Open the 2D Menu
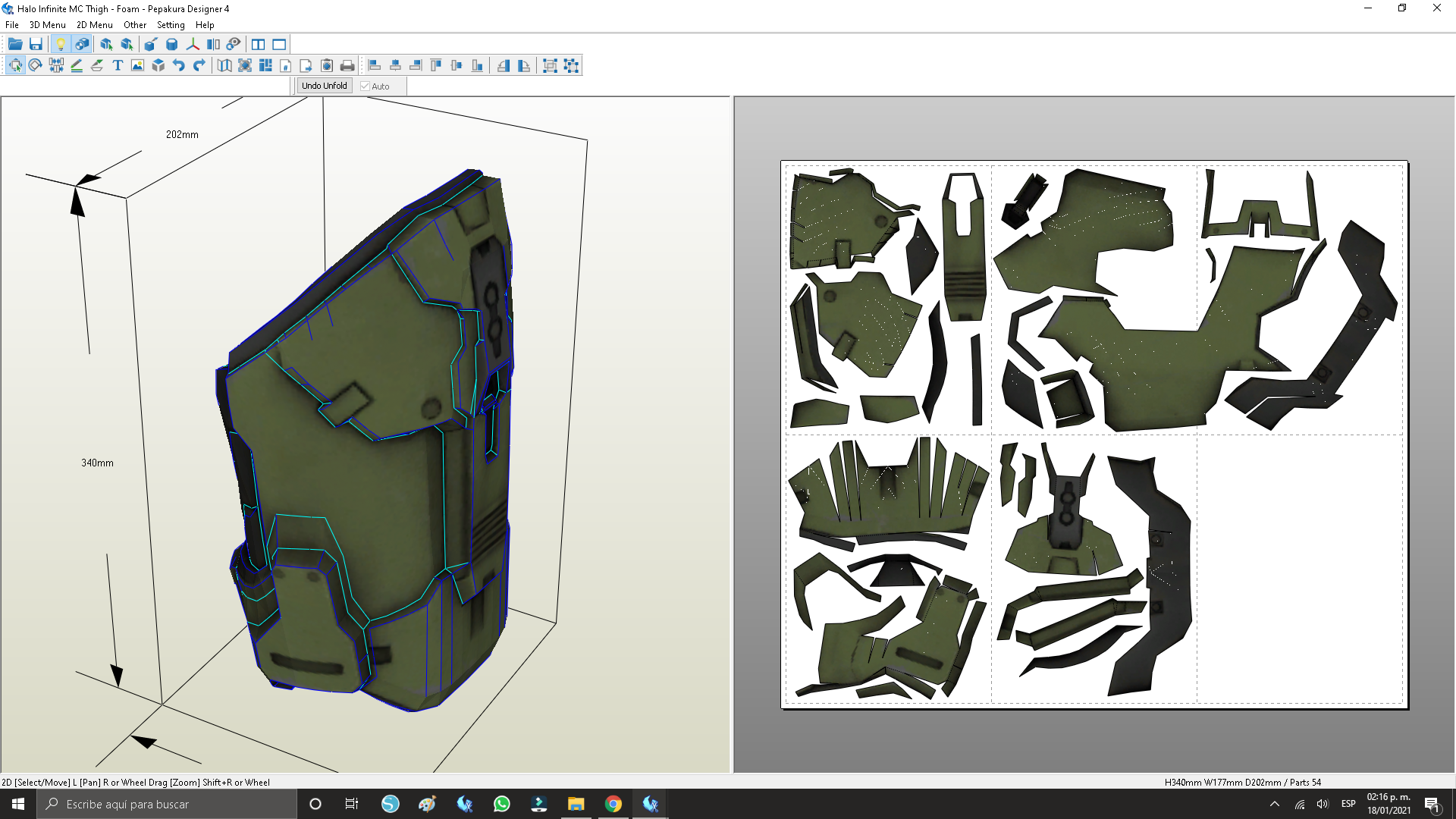 [x=94, y=25]
